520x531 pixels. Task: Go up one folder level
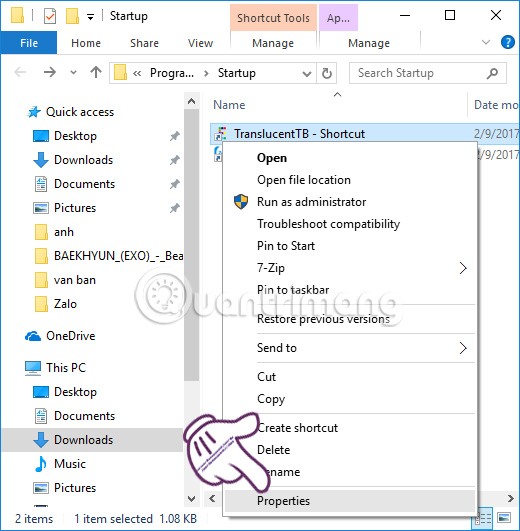[x=96, y=72]
